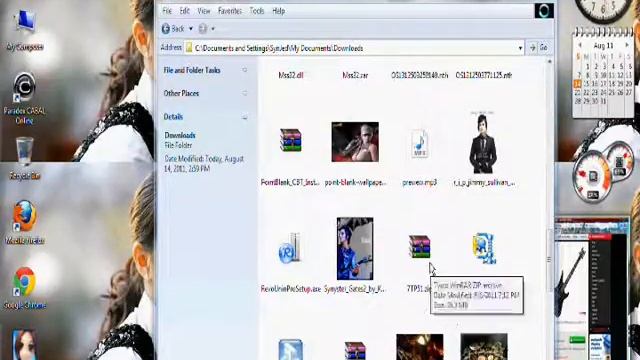Expand the File and Folder Tasks panel
This screenshot has width=640, height=360.
tap(244, 70)
